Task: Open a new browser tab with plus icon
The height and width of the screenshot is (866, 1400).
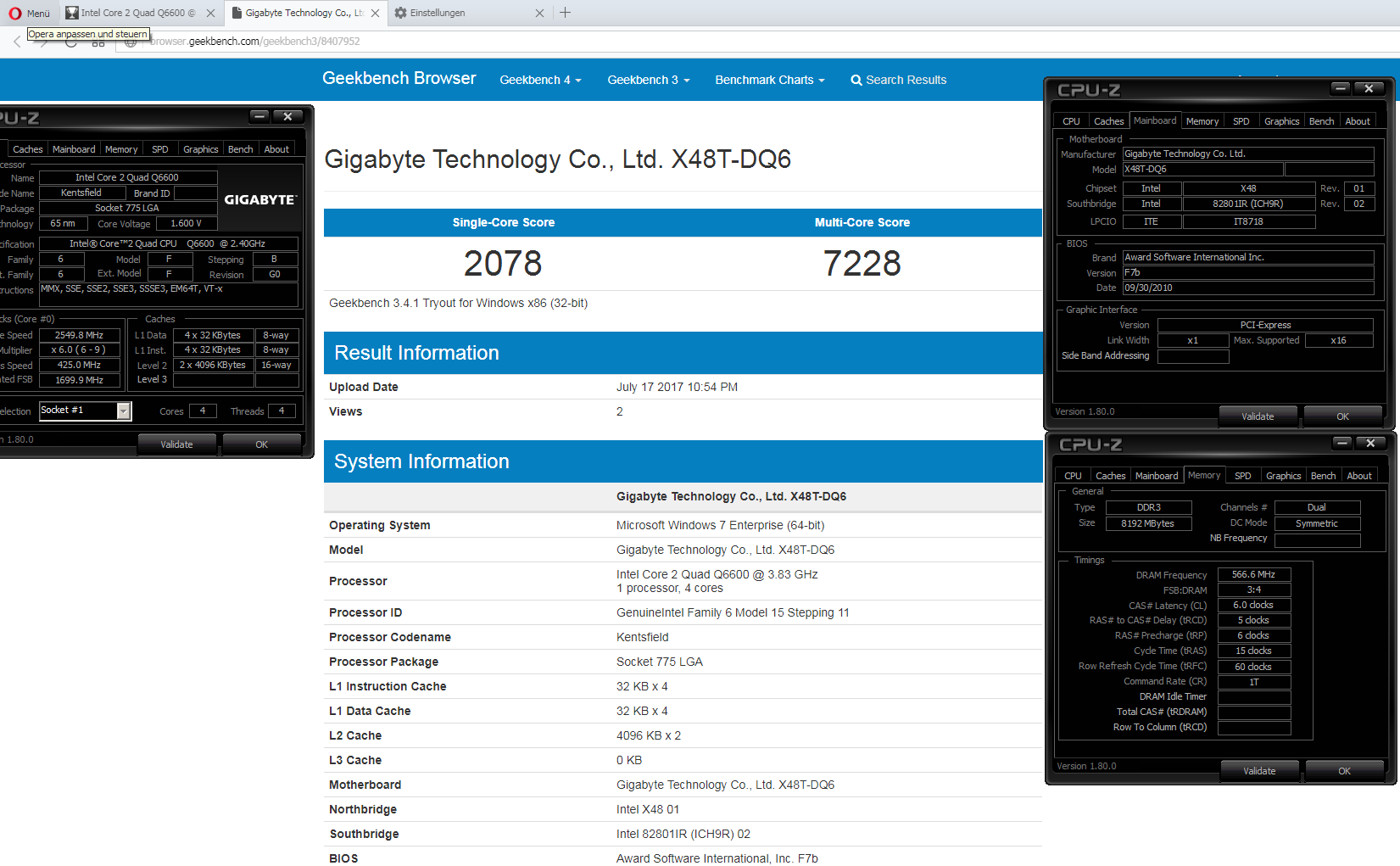Action: tap(565, 13)
